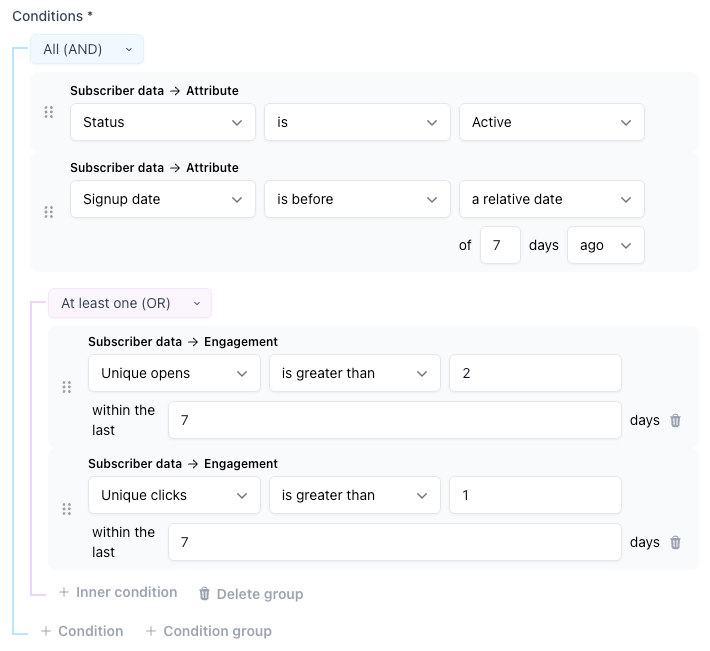Screen dimensions: 710x651
Task: Open the Unique opens metric dropdown
Action: (174, 373)
